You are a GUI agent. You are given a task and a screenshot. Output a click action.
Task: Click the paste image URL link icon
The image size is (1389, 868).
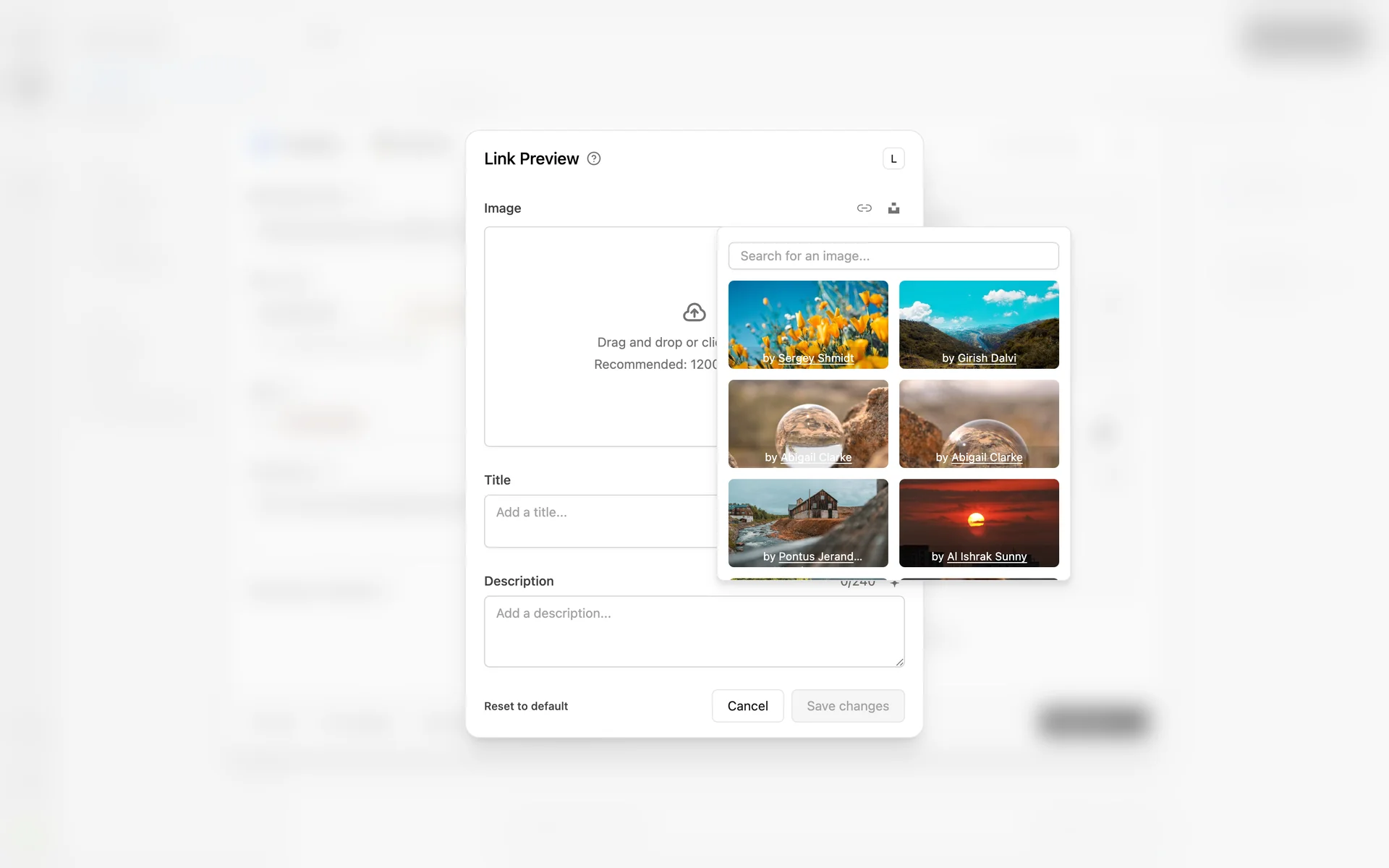(x=864, y=208)
